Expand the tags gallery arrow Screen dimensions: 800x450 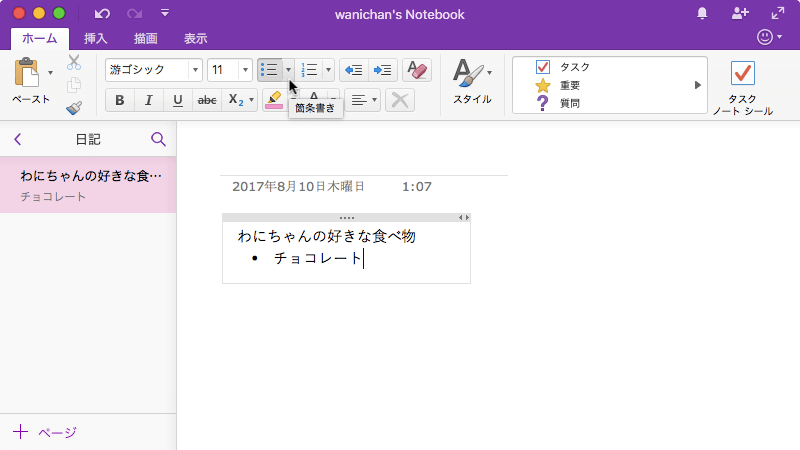[697, 85]
